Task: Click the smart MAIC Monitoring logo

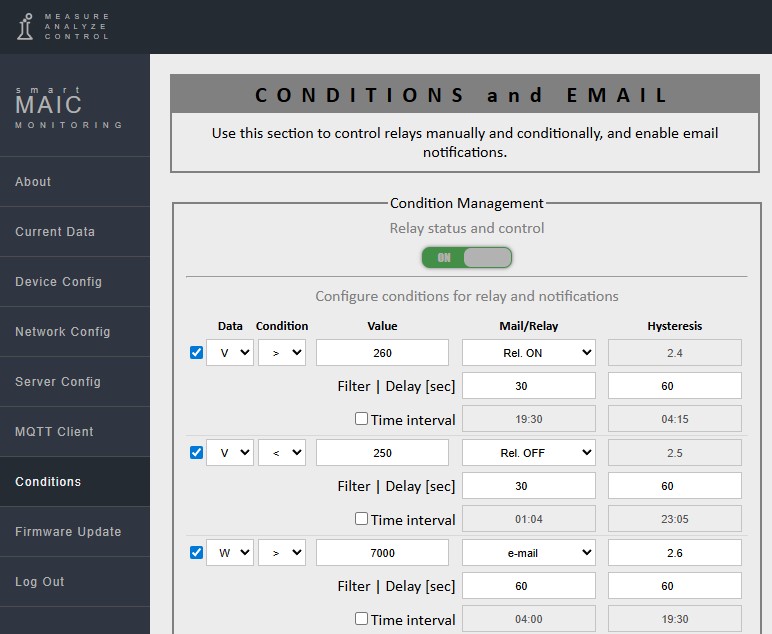Action: pyautogui.click(x=69, y=107)
